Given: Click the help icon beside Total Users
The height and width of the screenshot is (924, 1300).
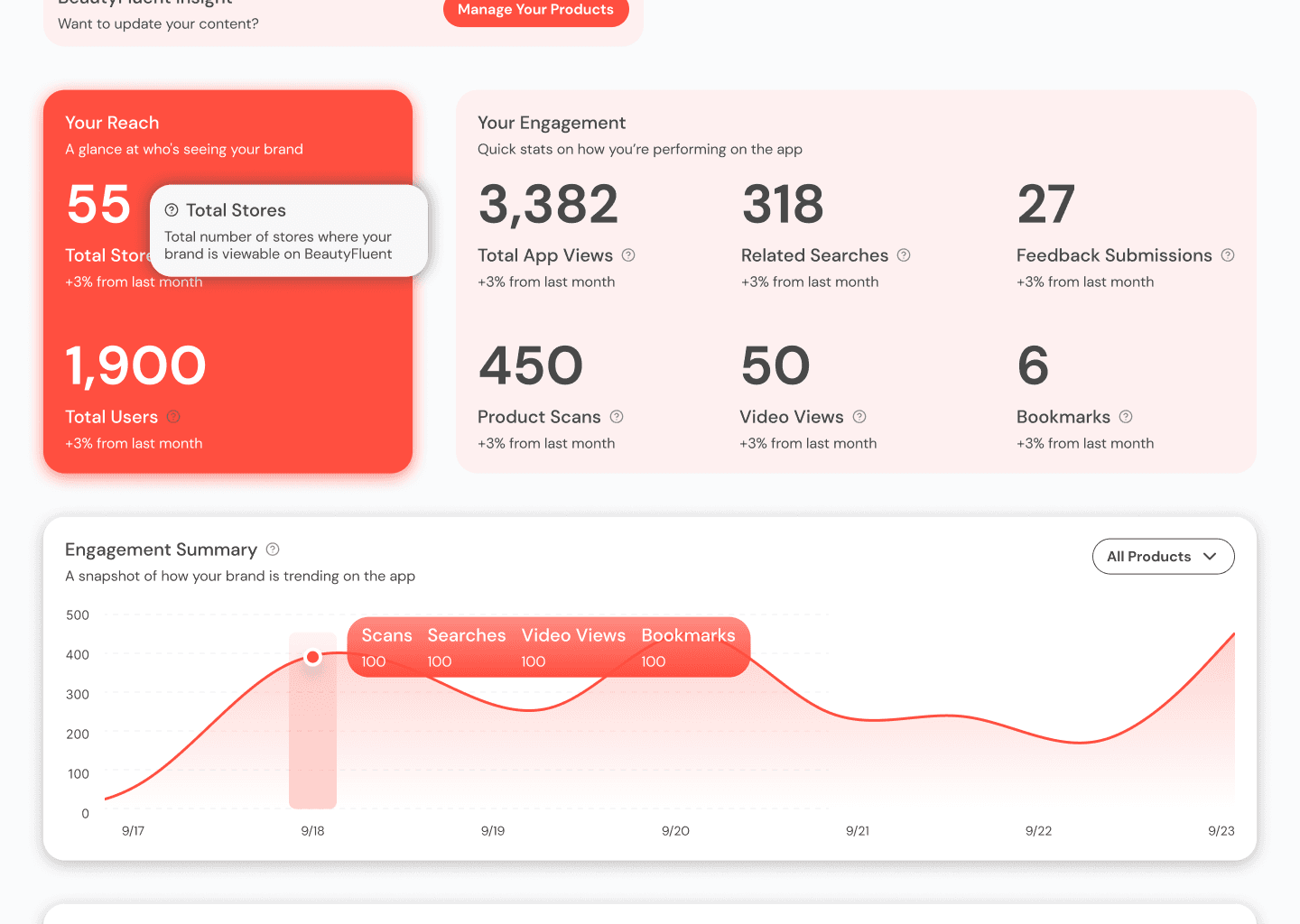Looking at the screenshot, I should tap(173, 417).
